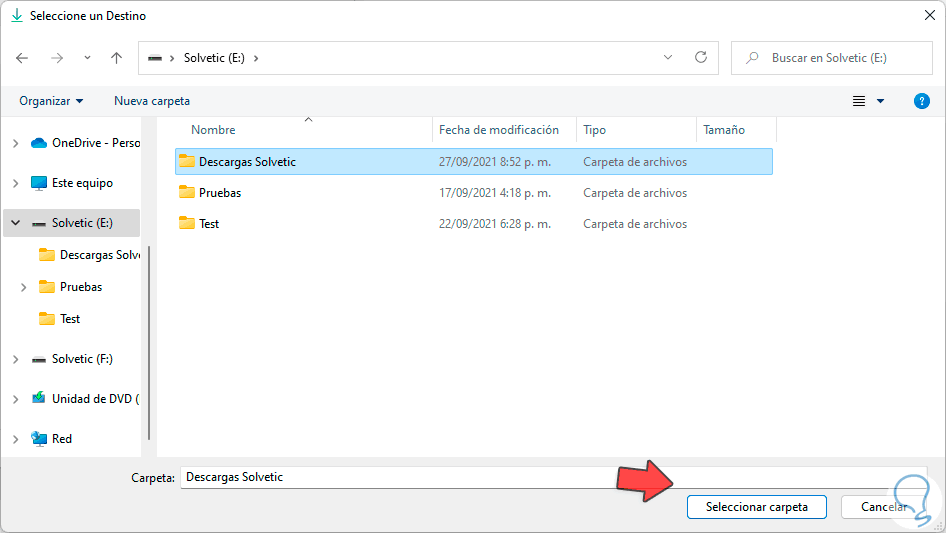Expand the OneDrive tree node
Screen dimensions: 946x533
[15, 143]
